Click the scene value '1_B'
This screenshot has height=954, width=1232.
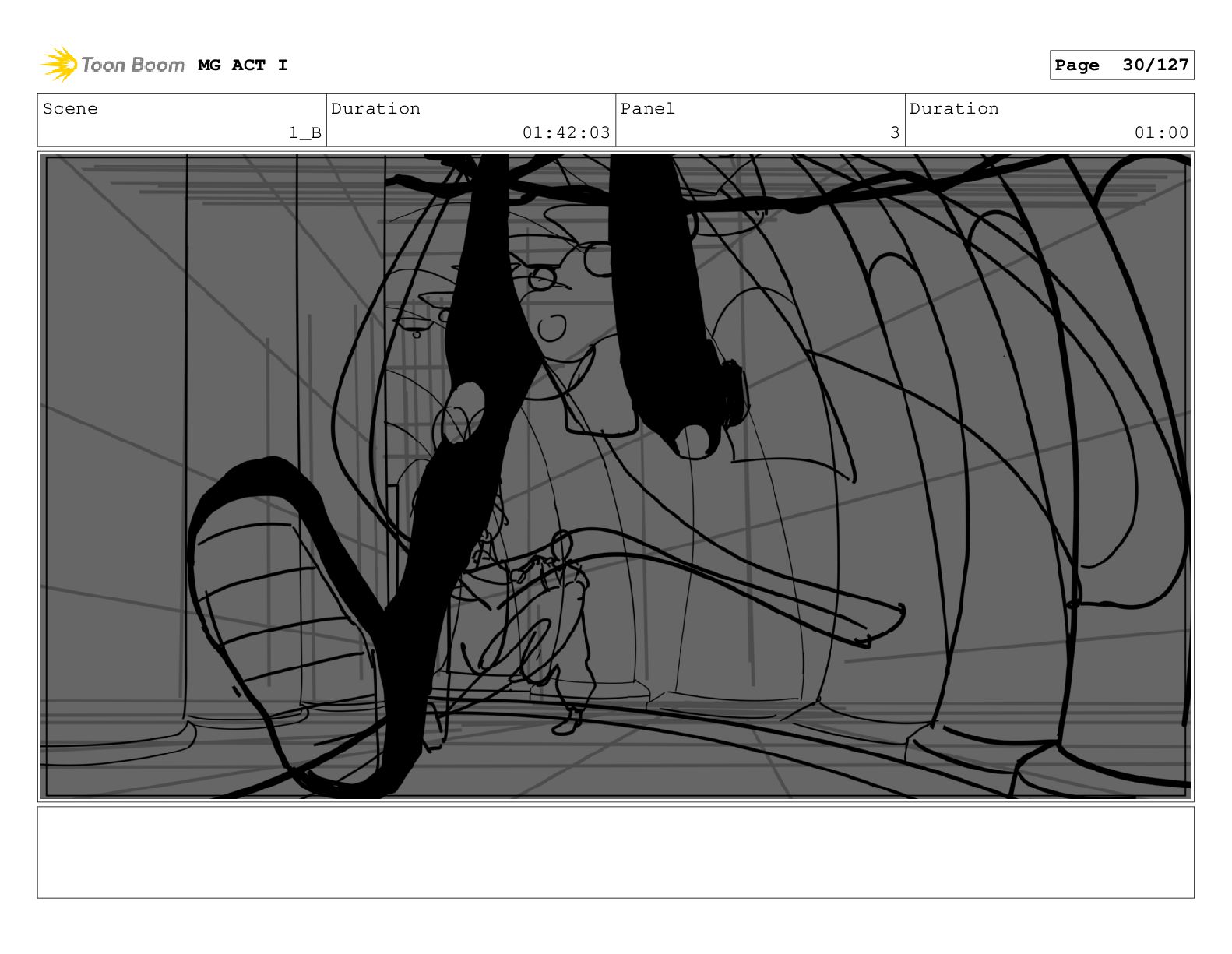coord(305,133)
